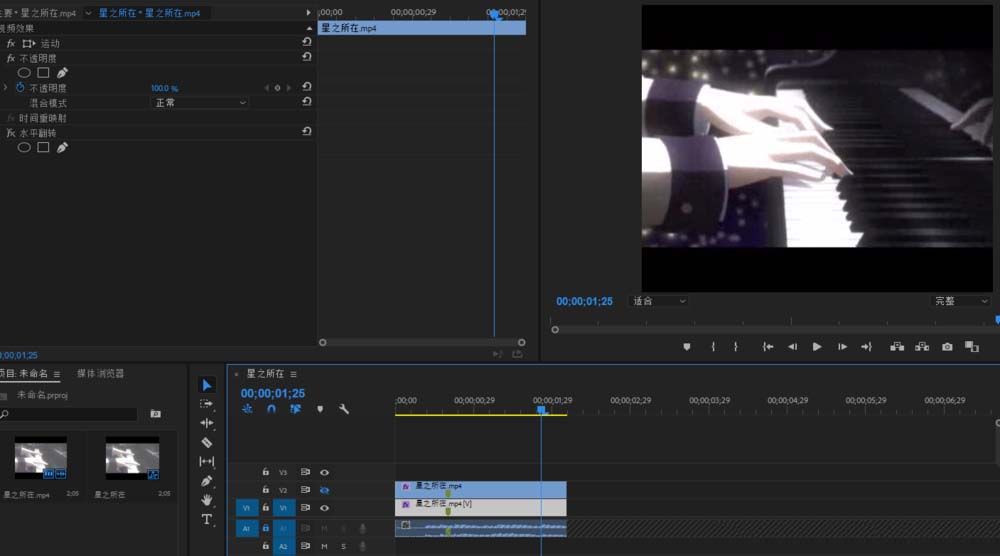The image size is (1000, 556).
Task: Draw free bezier mask under 不透明度
Action: (62, 73)
